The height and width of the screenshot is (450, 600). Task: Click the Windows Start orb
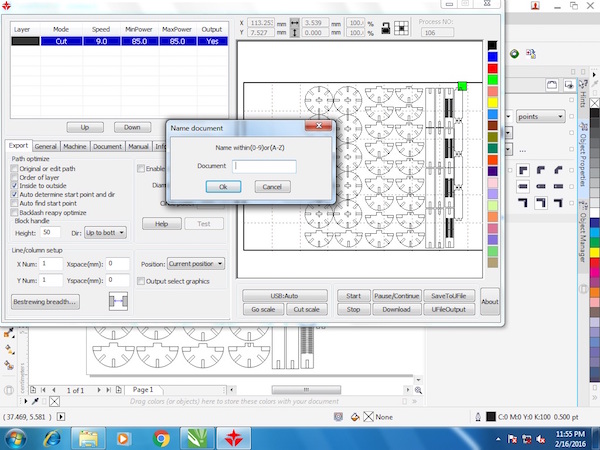[x=16, y=439]
